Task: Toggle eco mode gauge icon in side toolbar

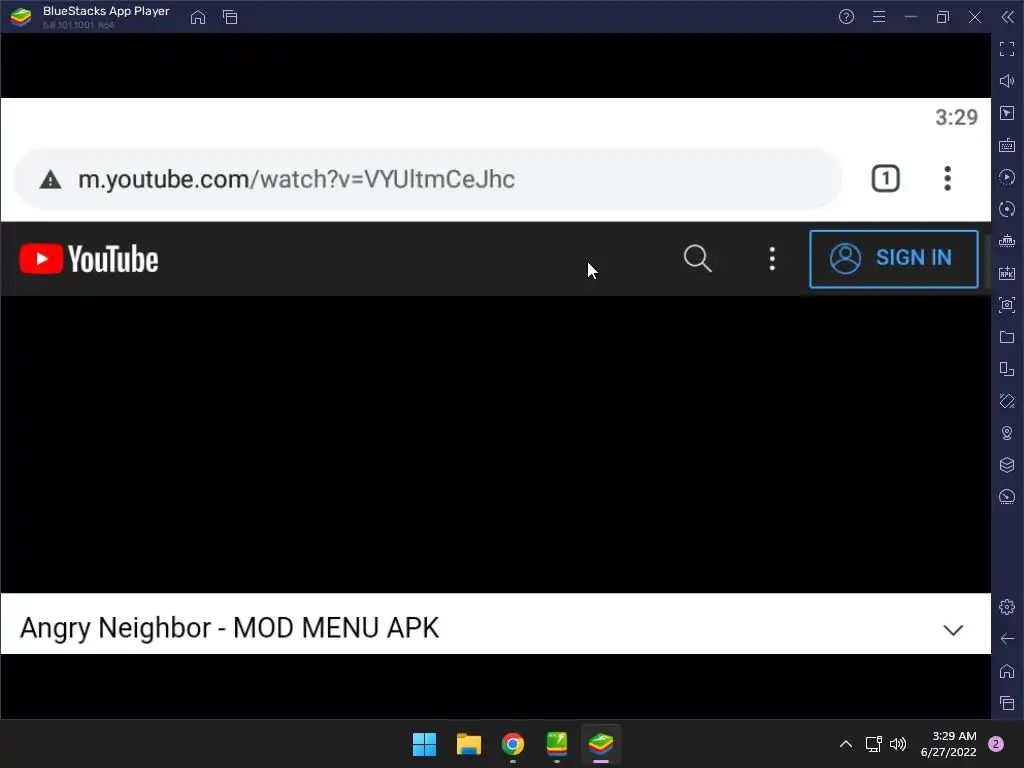Action: click(1007, 497)
